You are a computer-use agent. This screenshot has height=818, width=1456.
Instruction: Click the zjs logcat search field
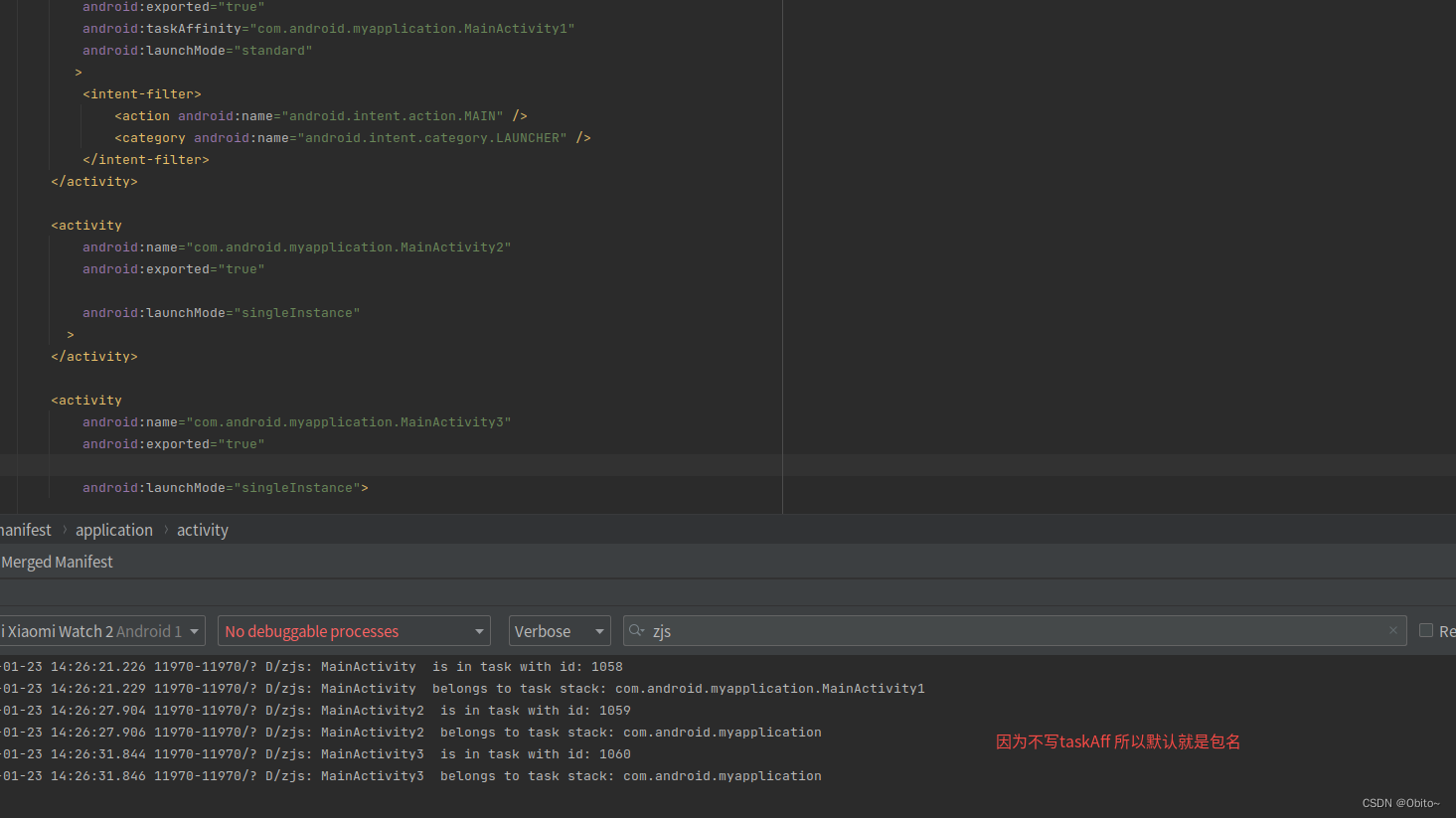coord(1015,631)
